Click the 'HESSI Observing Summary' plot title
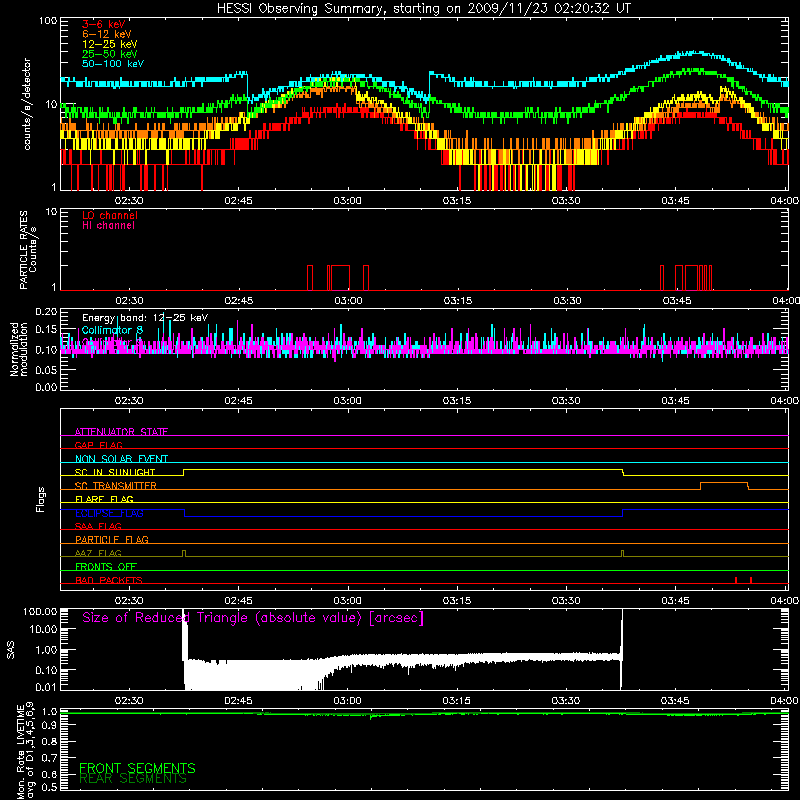 coord(423,9)
